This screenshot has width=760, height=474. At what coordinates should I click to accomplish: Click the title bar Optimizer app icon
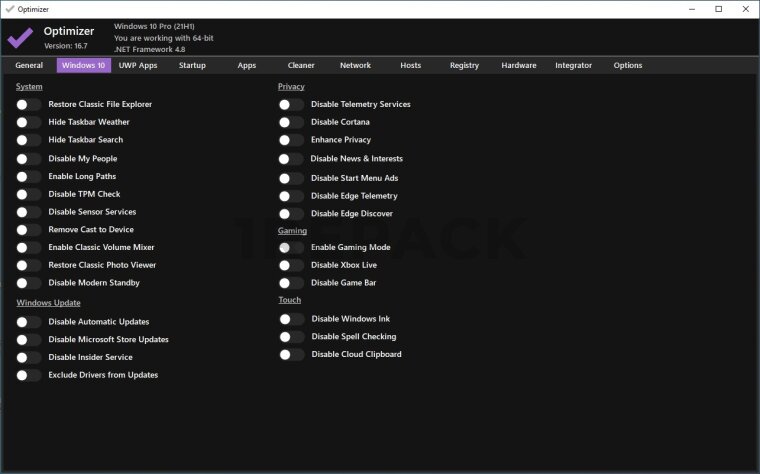click(x=9, y=8)
